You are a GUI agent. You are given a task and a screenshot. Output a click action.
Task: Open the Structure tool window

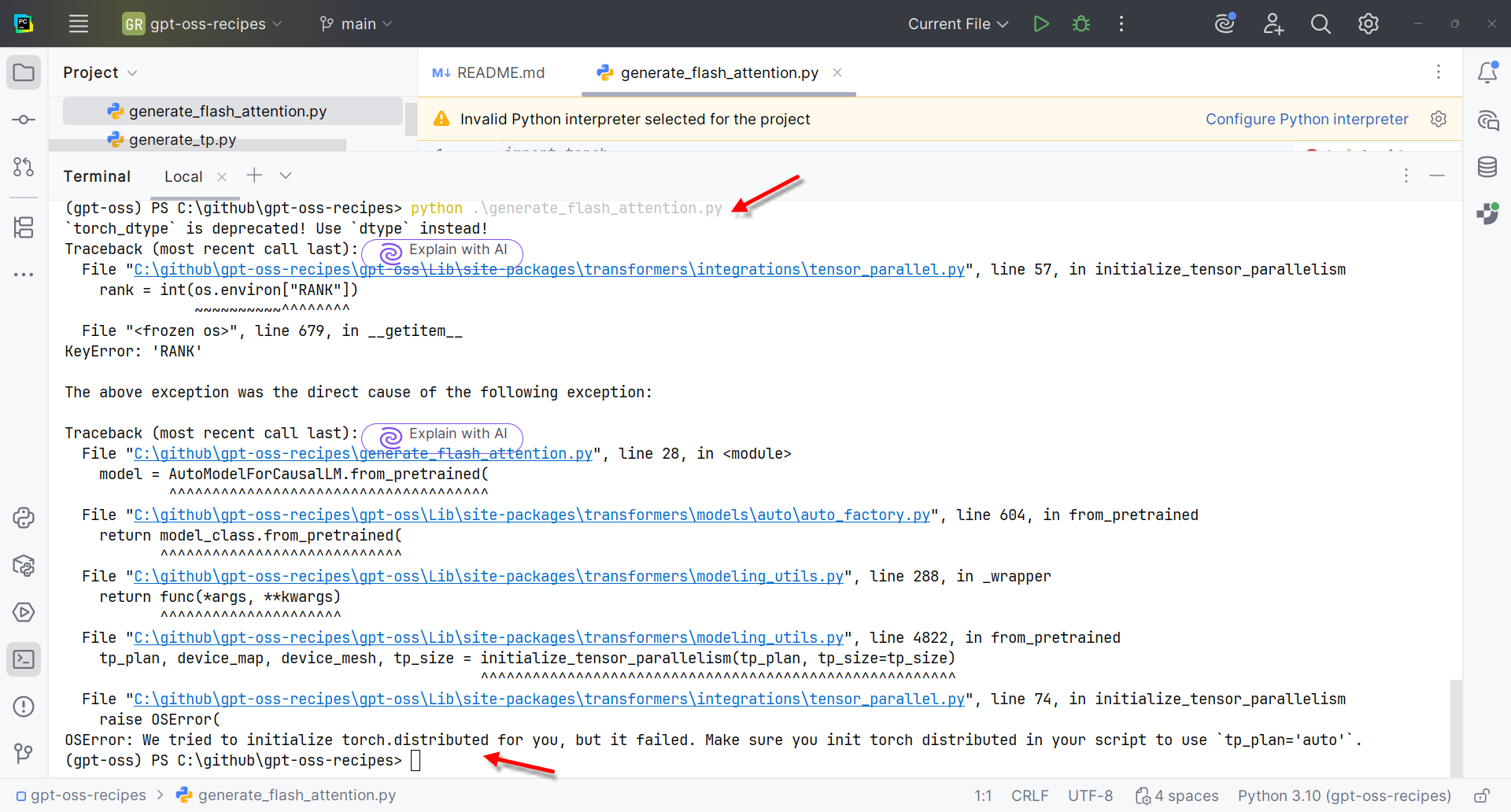point(24,227)
